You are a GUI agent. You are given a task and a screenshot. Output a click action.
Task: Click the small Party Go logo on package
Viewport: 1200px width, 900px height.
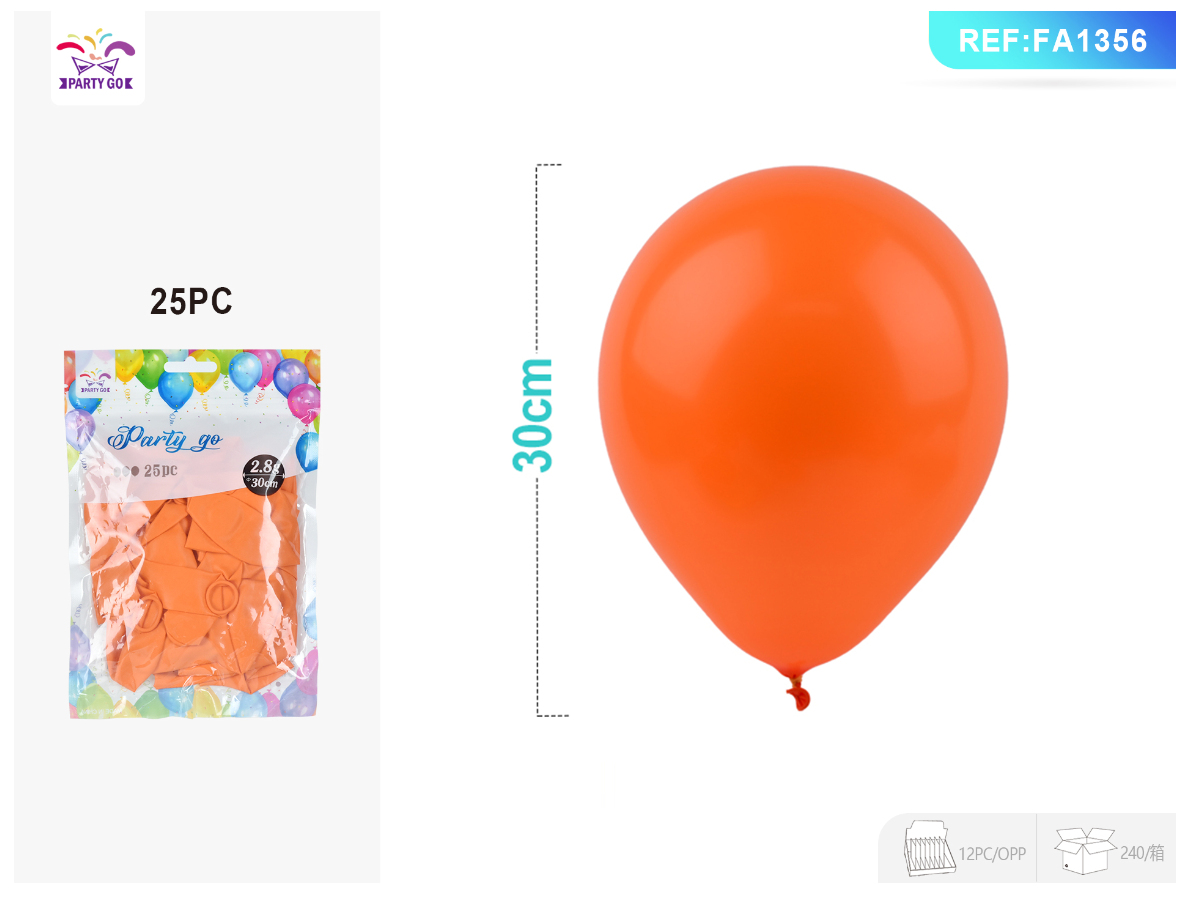(96, 380)
